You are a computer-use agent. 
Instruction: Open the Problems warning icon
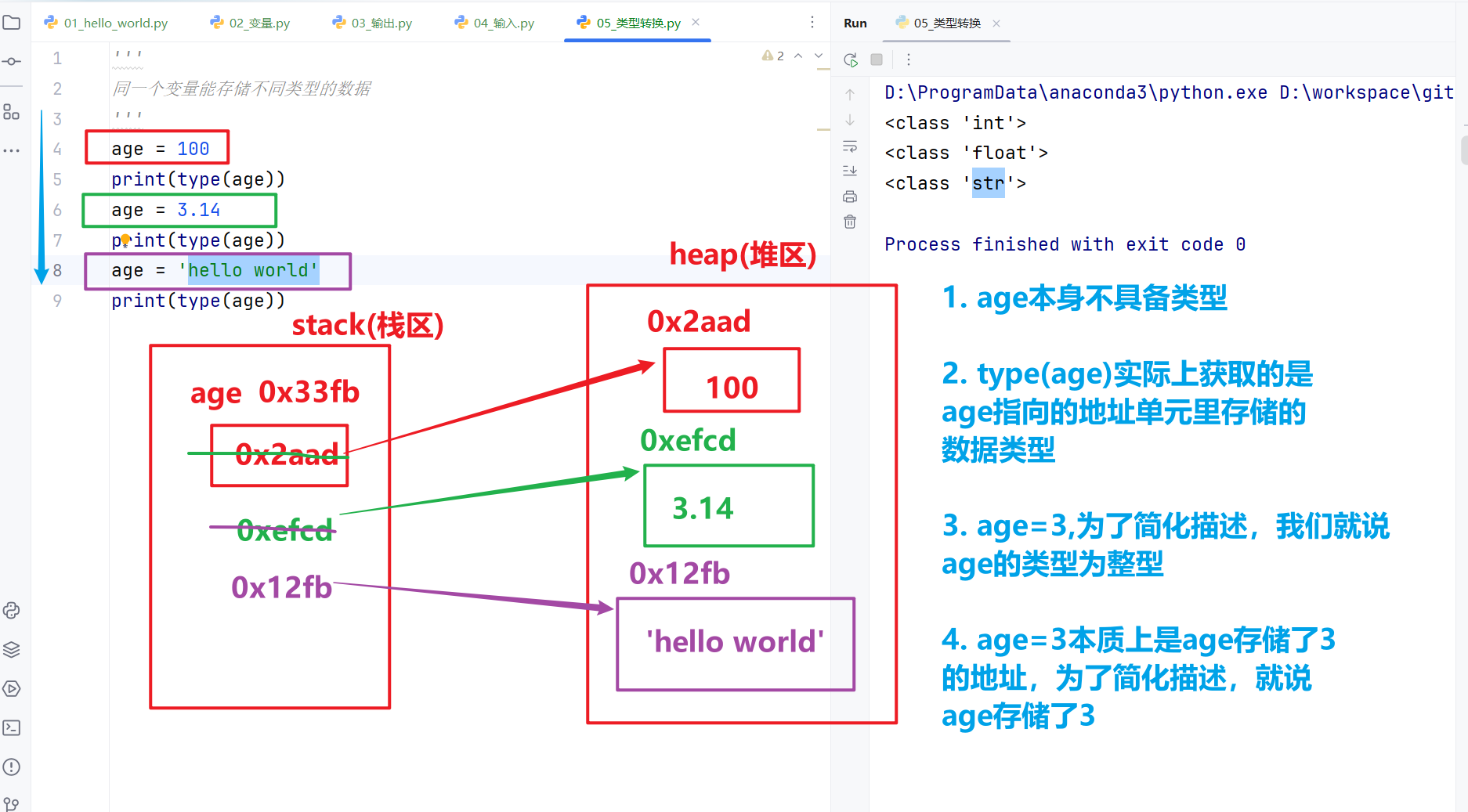[12, 767]
